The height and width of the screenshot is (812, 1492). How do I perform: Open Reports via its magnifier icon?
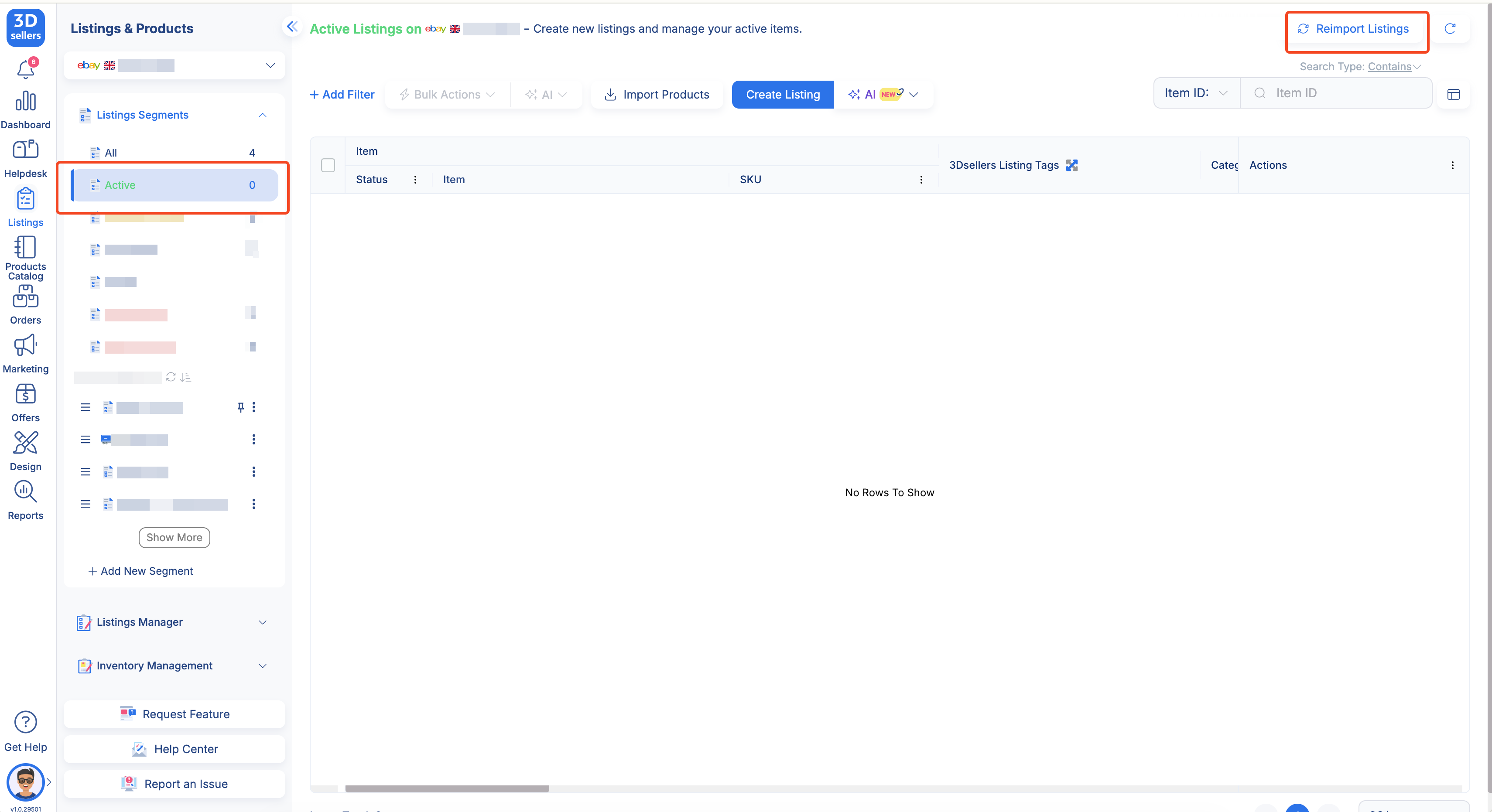(25, 492)
